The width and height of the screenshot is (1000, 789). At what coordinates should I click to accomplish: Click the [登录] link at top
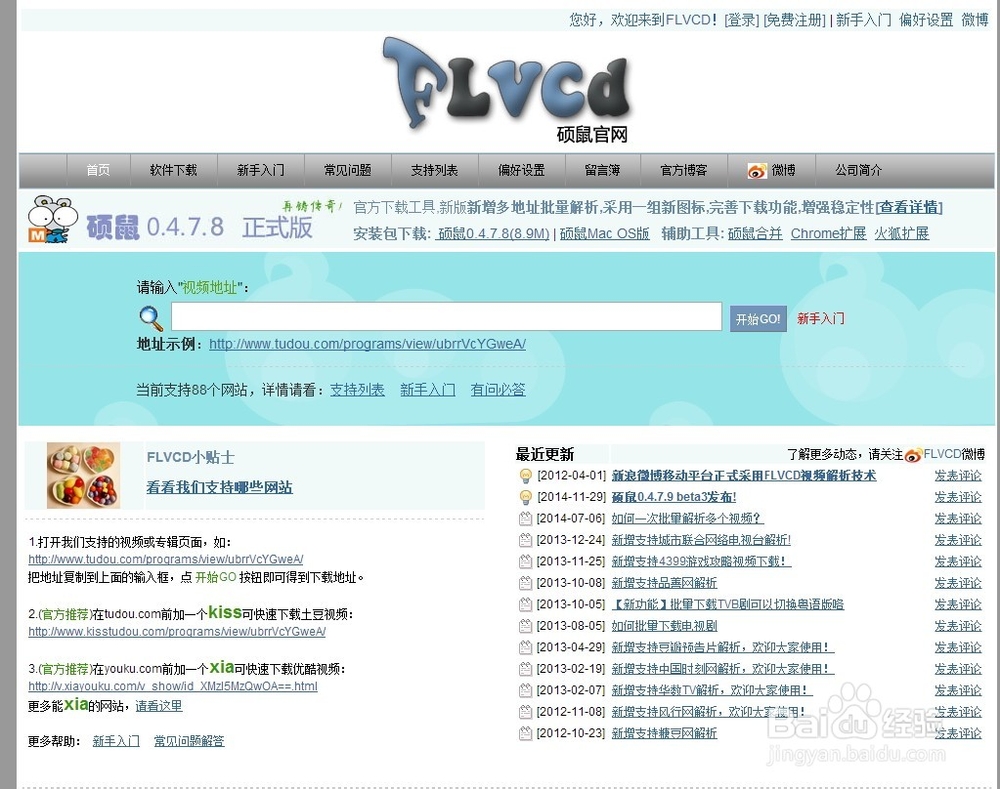(741, 20)
